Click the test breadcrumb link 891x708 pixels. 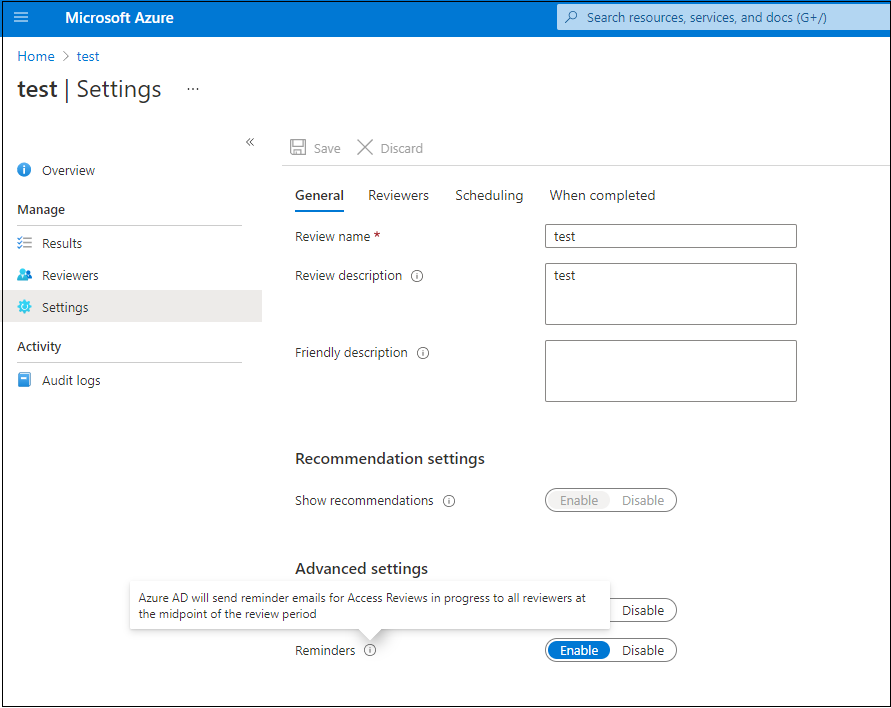coord(88,56)
